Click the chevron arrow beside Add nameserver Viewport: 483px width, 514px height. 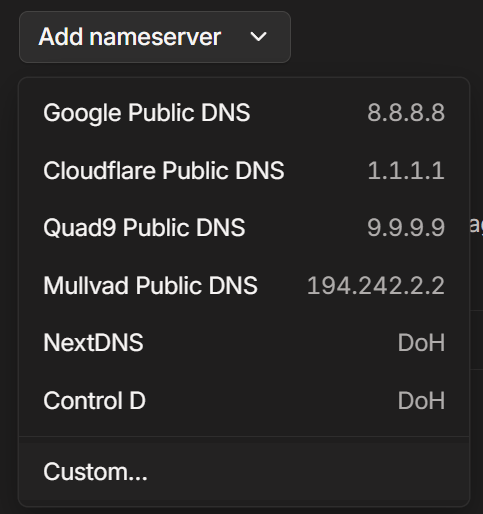[x=258, y=37]
